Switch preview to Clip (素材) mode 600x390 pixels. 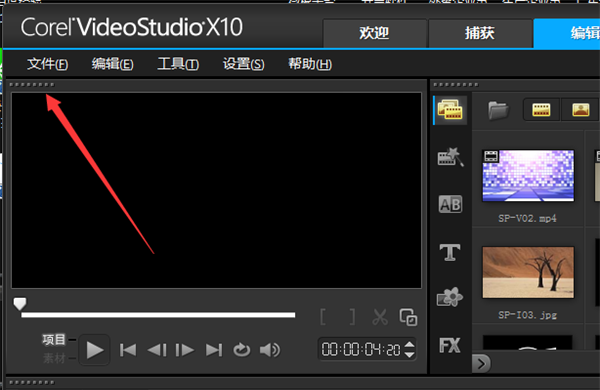(54, 358)
